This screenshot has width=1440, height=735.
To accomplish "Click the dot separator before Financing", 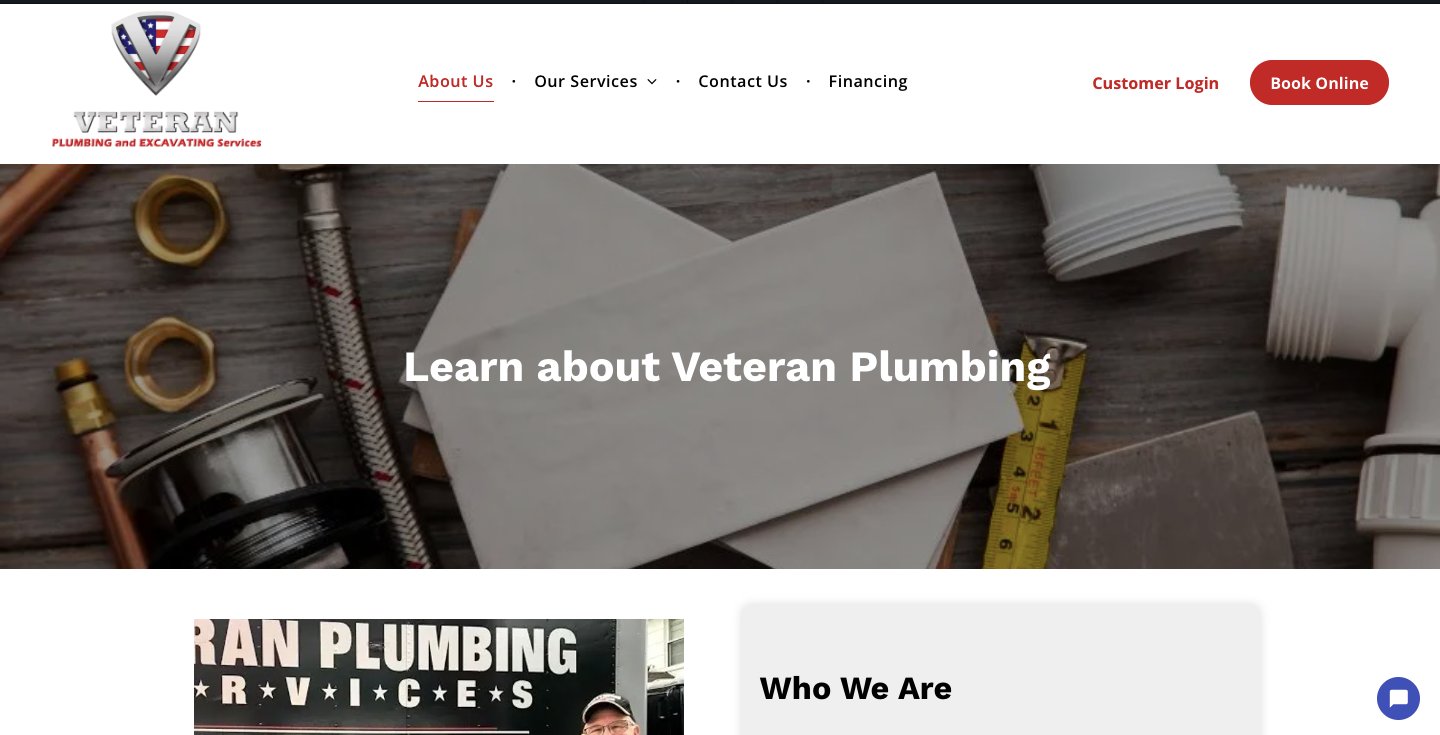I will [808, 82].
